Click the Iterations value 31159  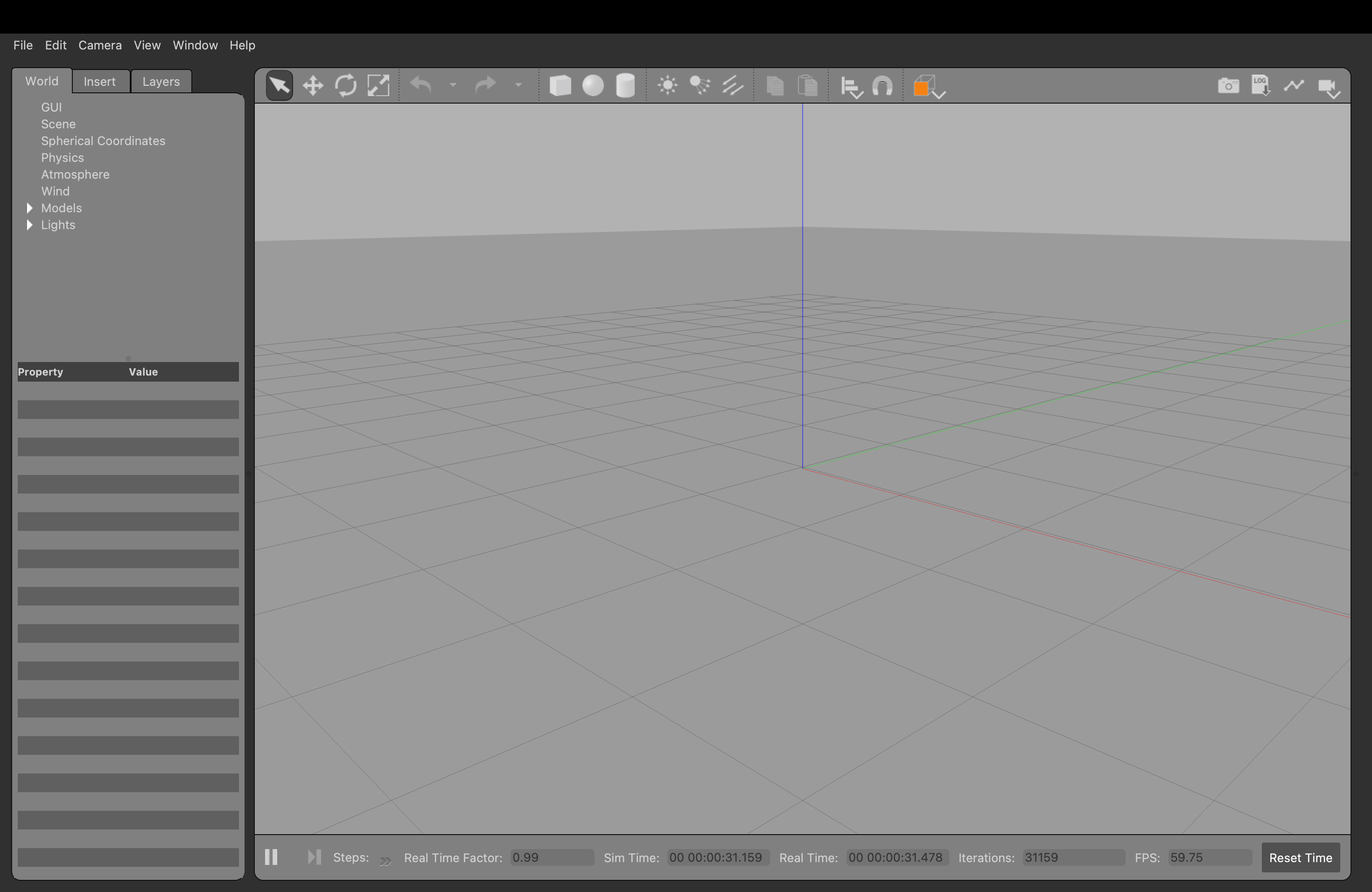tap(1073, 857)
